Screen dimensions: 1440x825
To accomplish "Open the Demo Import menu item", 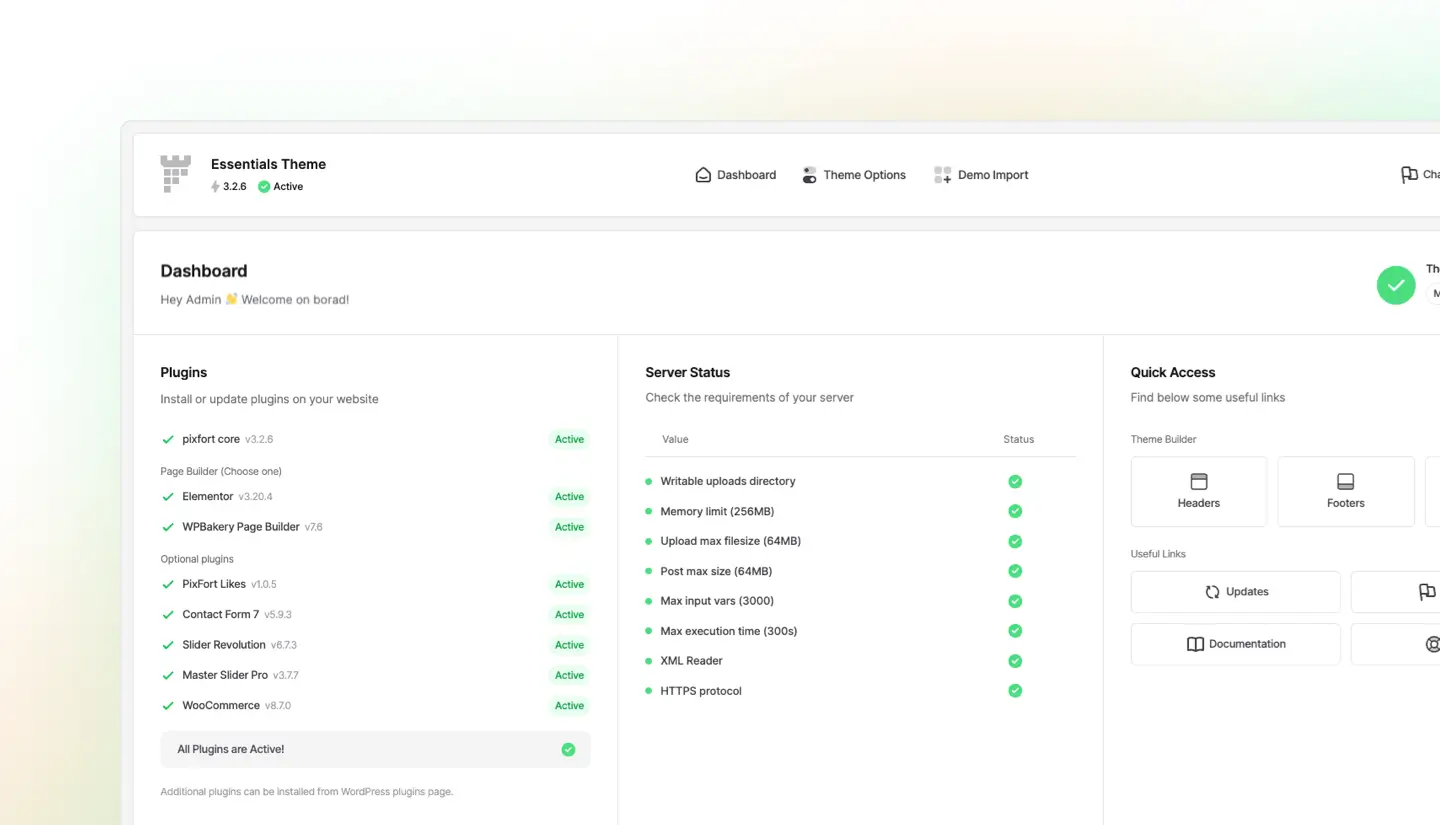I will pos(981,175).
